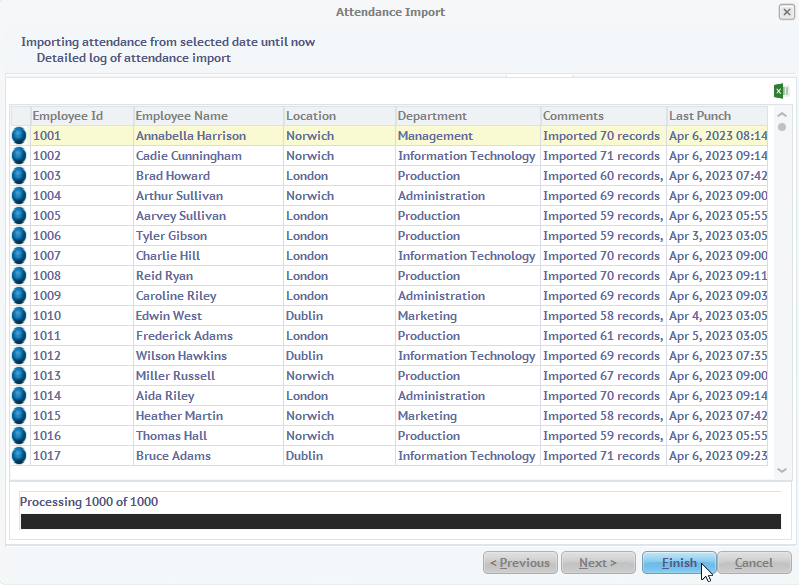This screenshot has width=799, height=587.
Task: Click blue status icon for Reid Ryan
Action: 19,276
